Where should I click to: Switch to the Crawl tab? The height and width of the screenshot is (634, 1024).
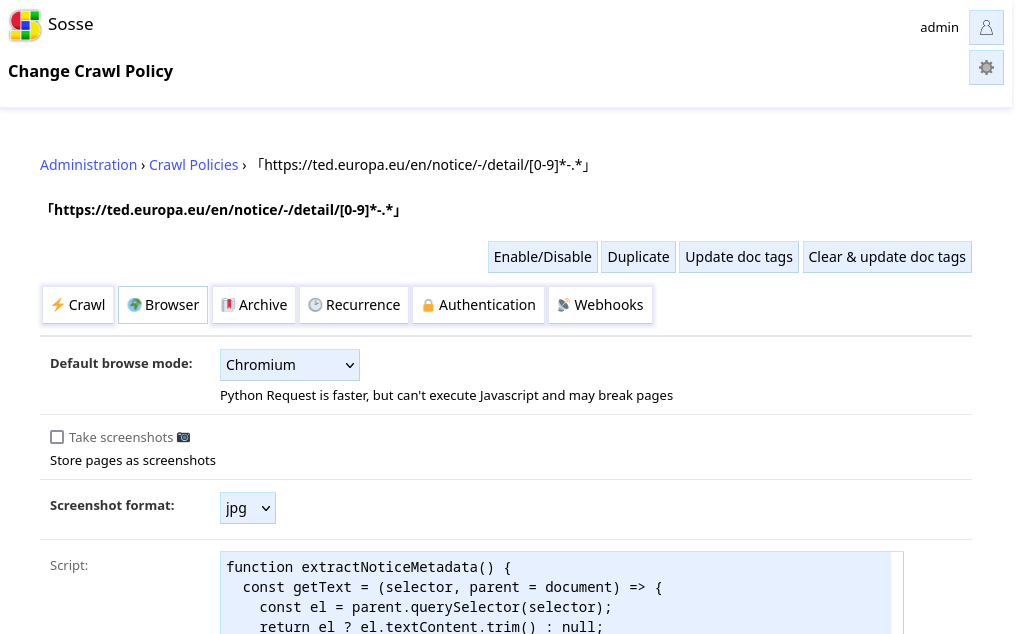click(78, 305)
